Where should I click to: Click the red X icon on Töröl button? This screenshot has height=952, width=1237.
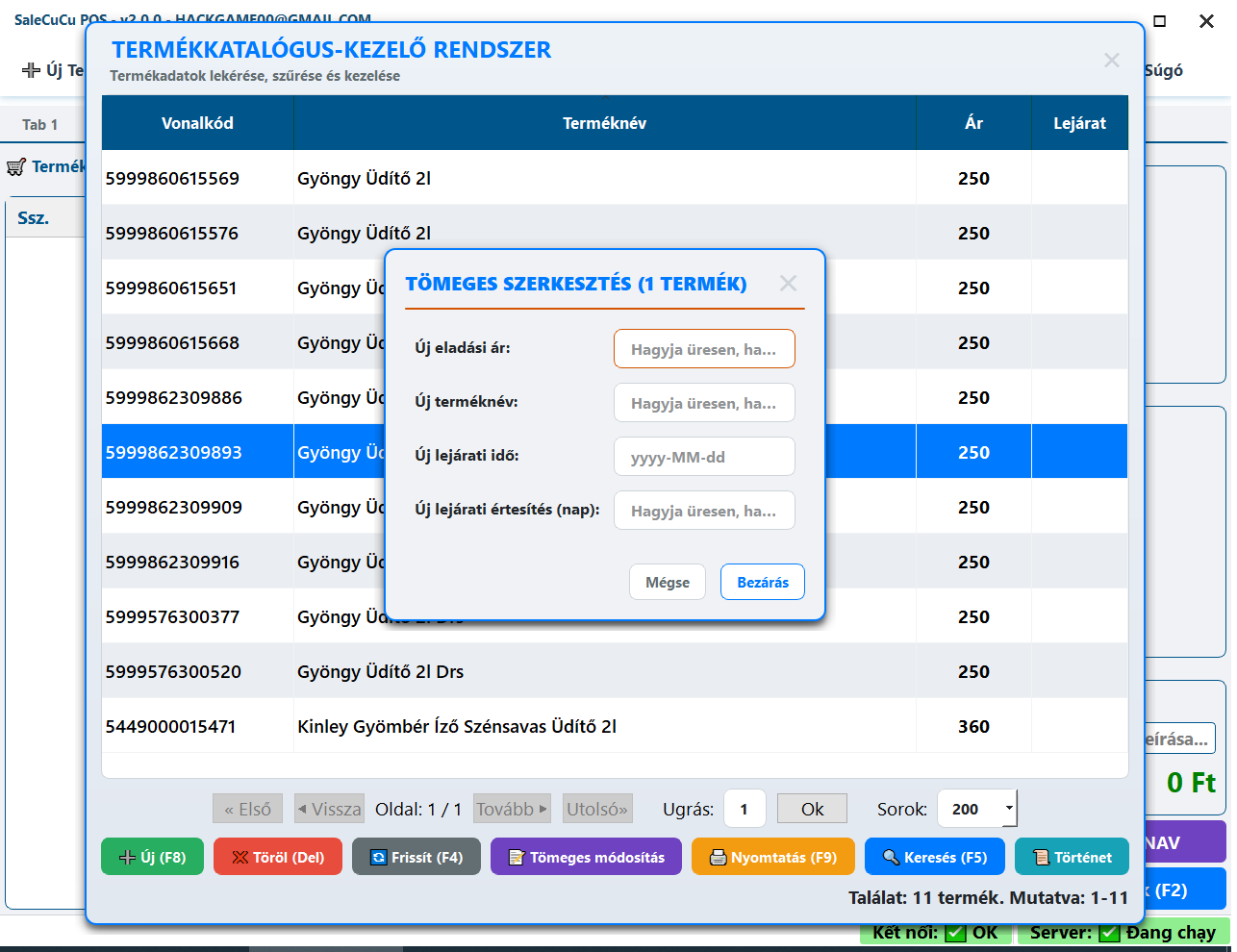[240, 857]
